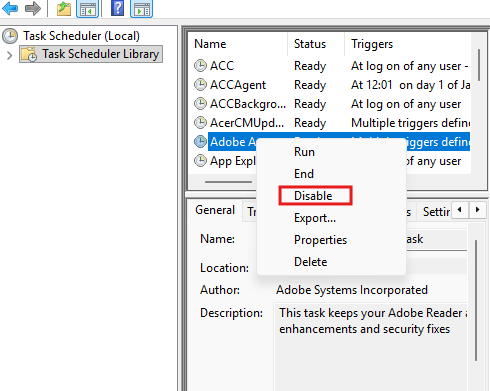
Task: Click the Ready status of ACCAgent
Action: point(310,85)
